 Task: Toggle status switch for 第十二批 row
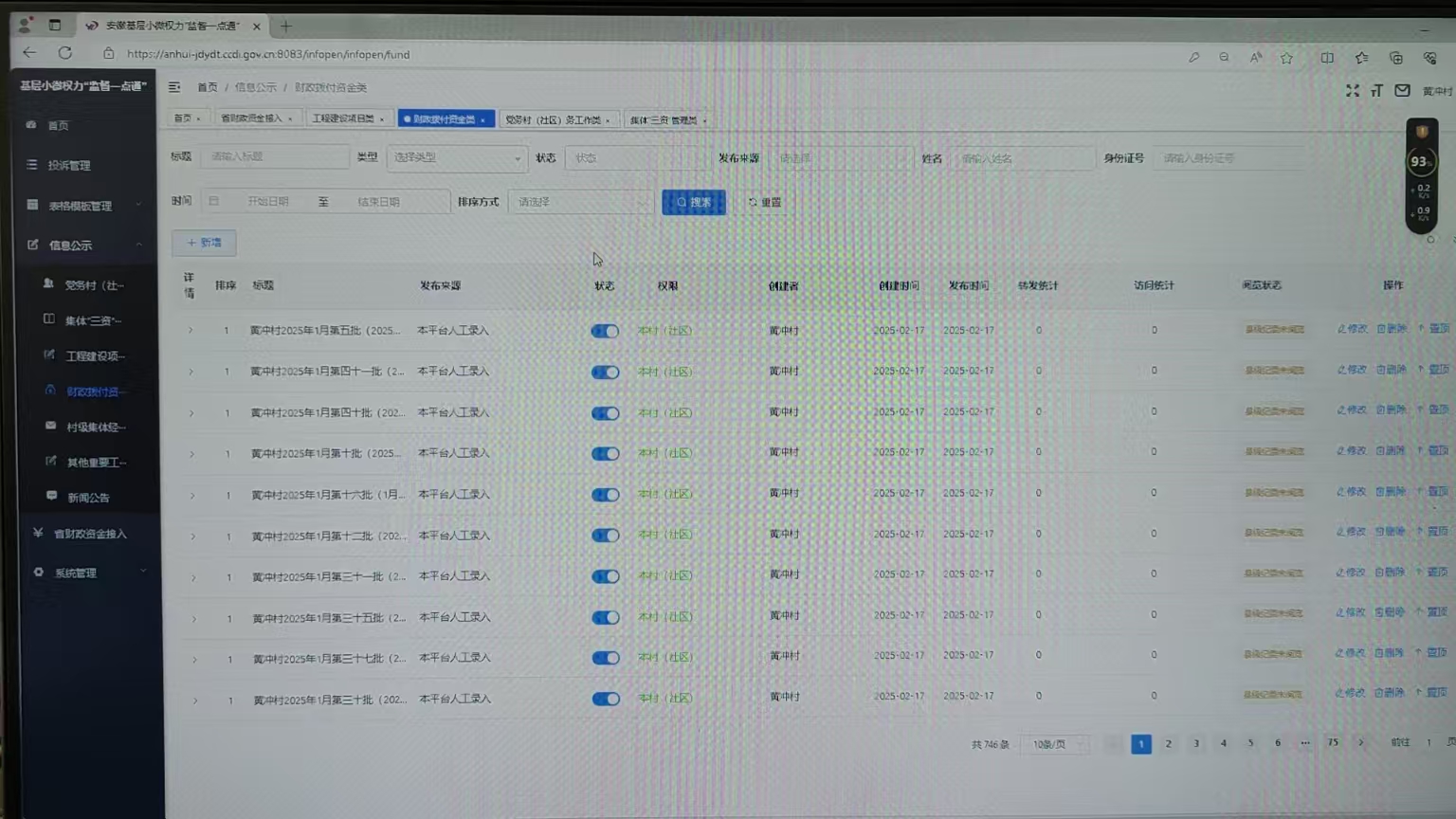pos(605,536)
